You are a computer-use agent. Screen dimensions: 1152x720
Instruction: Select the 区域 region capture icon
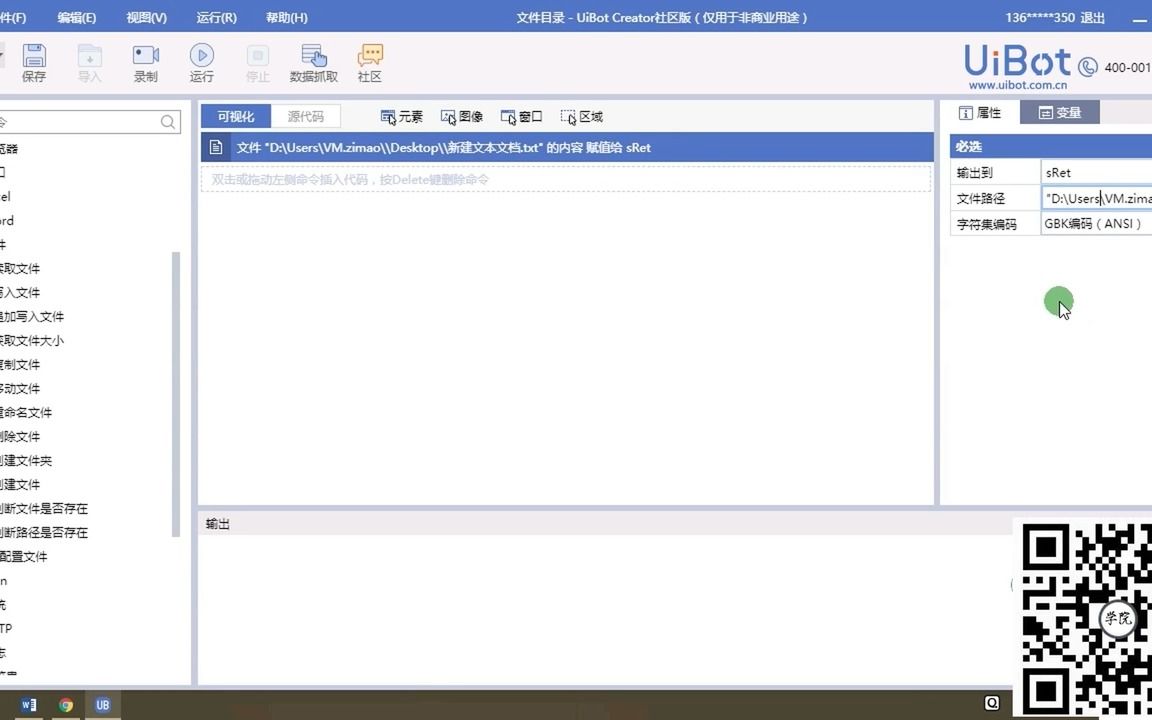[x=580, y=116]
